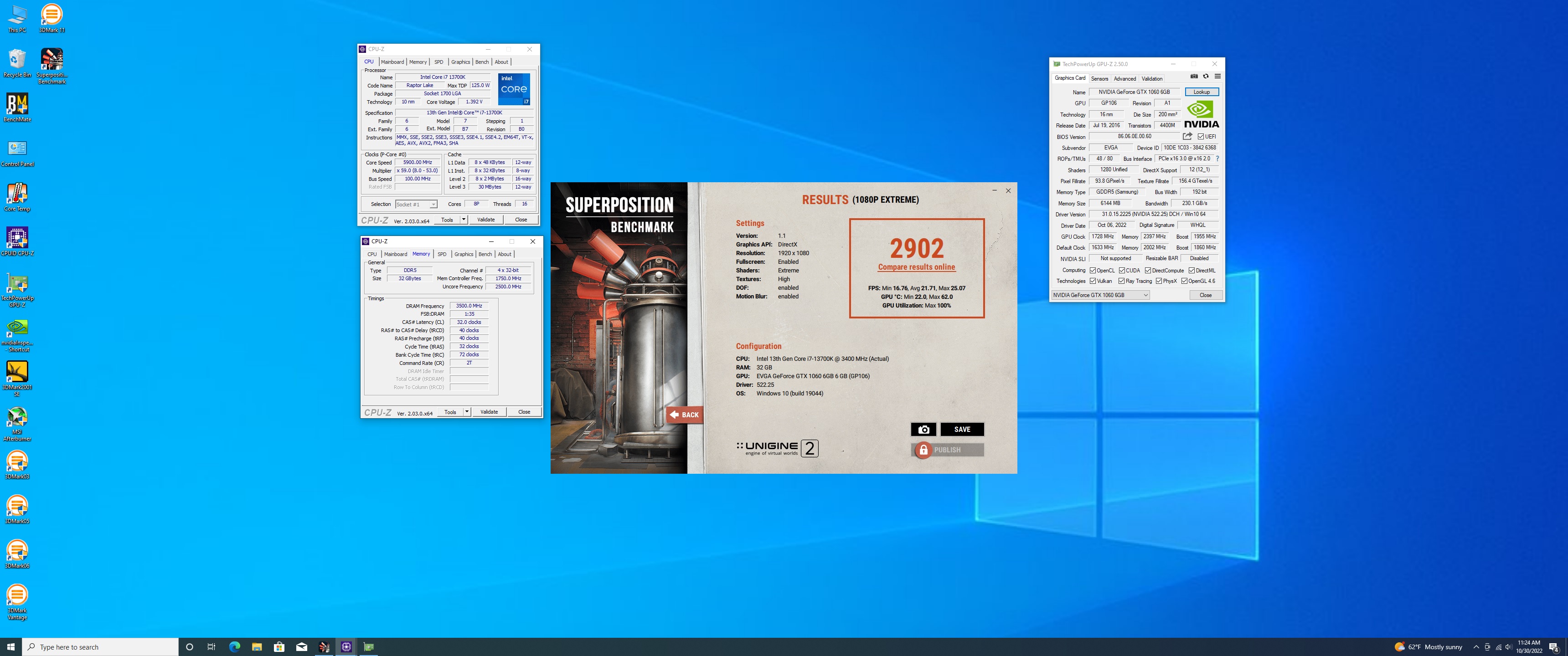1568x656 pixels.
Task: Click the Lookup button in GPU-Z
Action: pyautogui.click(x=1201, y=92)
